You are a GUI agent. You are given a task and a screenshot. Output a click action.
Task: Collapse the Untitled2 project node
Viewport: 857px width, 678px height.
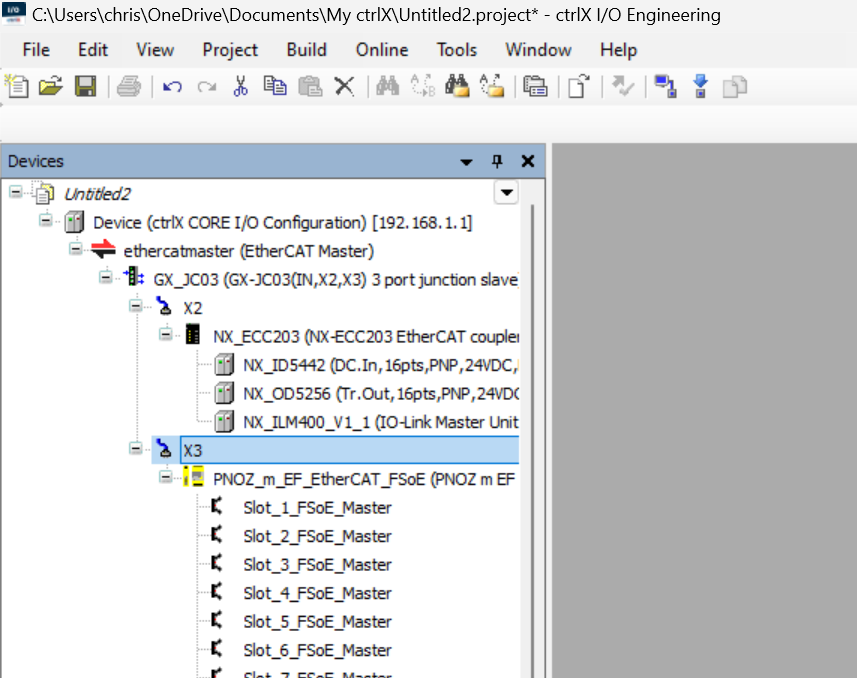pyautogui.click(x=16, y=192)
